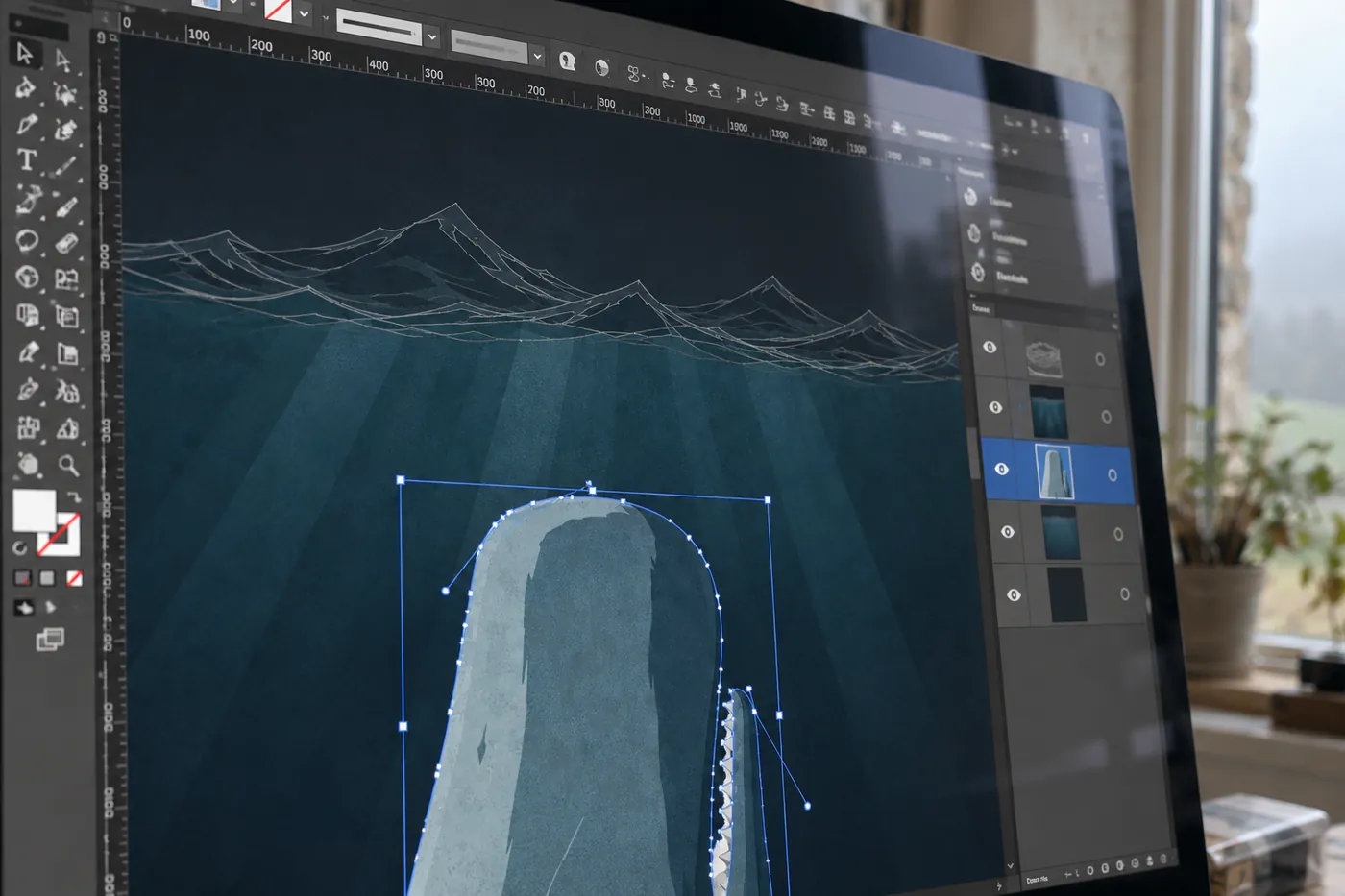Click the top-right bounding box corner handle

click(767, 500)
